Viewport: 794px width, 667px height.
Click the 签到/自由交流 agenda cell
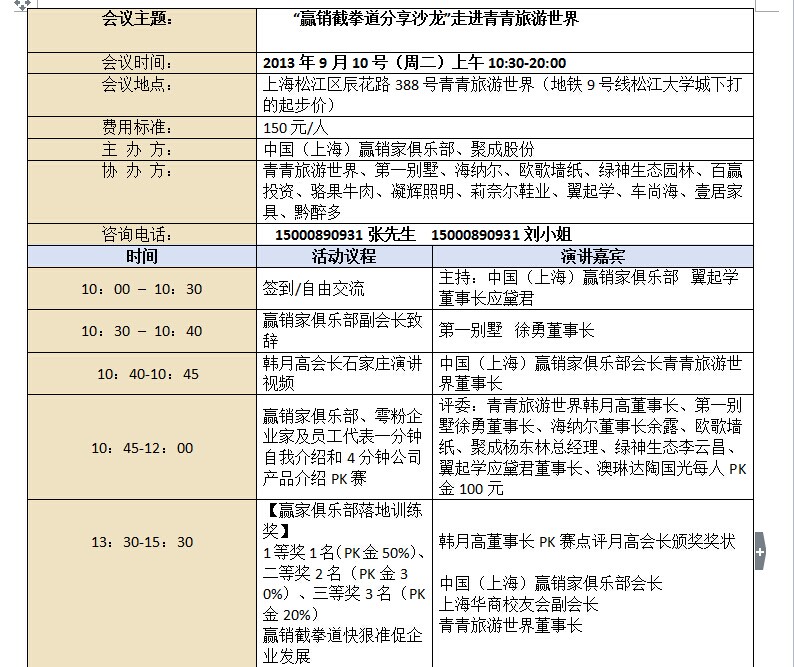(313, 289)
